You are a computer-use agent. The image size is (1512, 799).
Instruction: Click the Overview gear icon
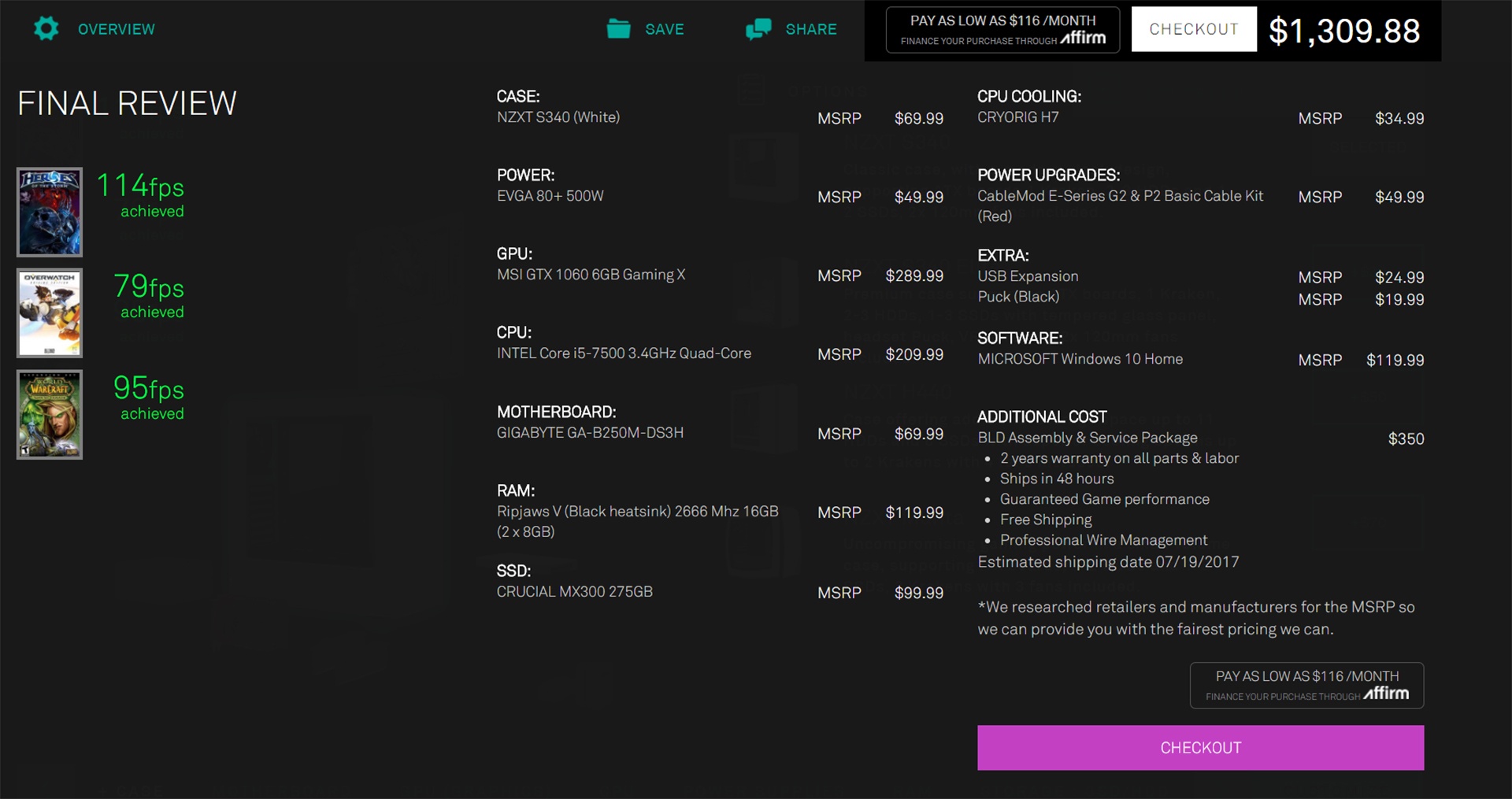(x=46, y=29)
